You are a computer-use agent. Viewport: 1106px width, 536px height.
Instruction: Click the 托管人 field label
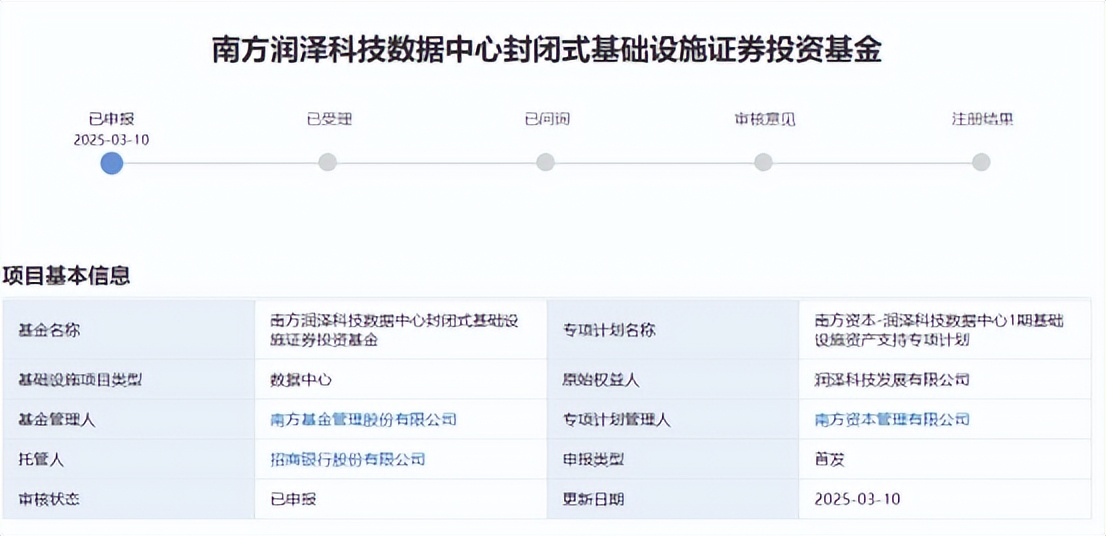pos(42,460)
